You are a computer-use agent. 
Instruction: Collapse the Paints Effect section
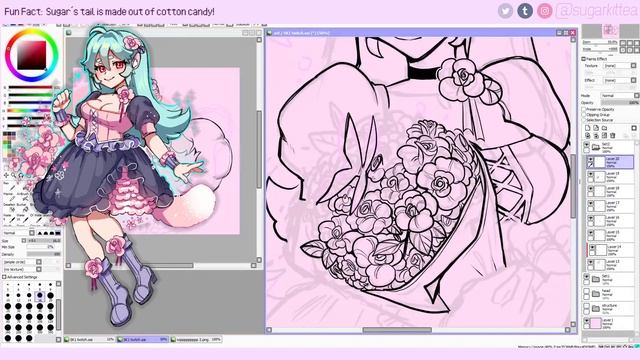tap(583, 59)
